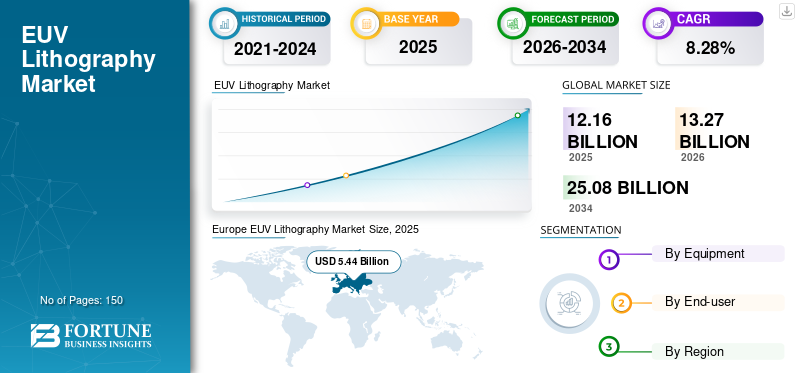Image resolution: width=800 pixels, height=373 pixels.
Task: Click the purple number 1 circle
Action: click(608, 260)
